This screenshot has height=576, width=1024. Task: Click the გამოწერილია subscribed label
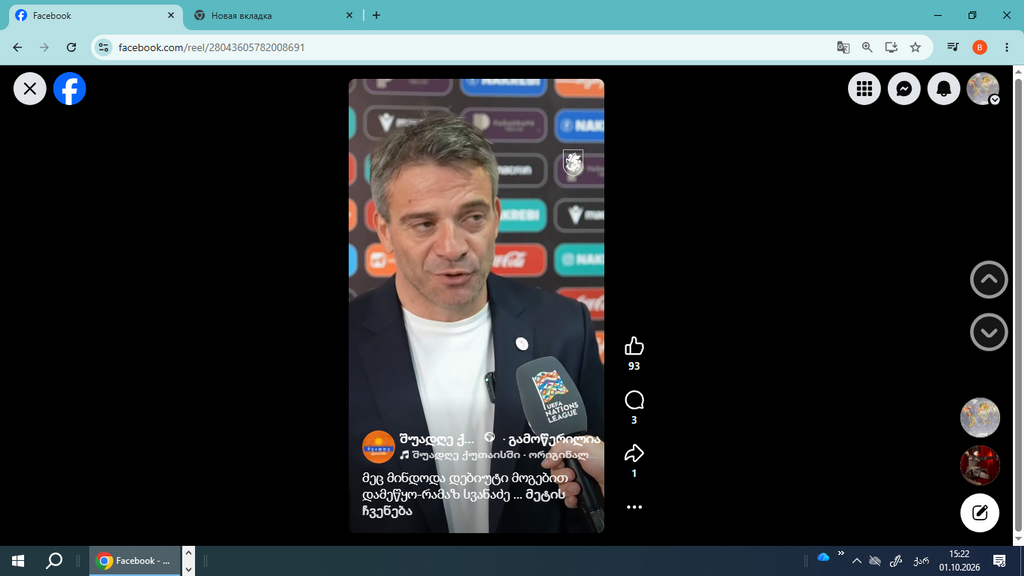coord(554,439)
